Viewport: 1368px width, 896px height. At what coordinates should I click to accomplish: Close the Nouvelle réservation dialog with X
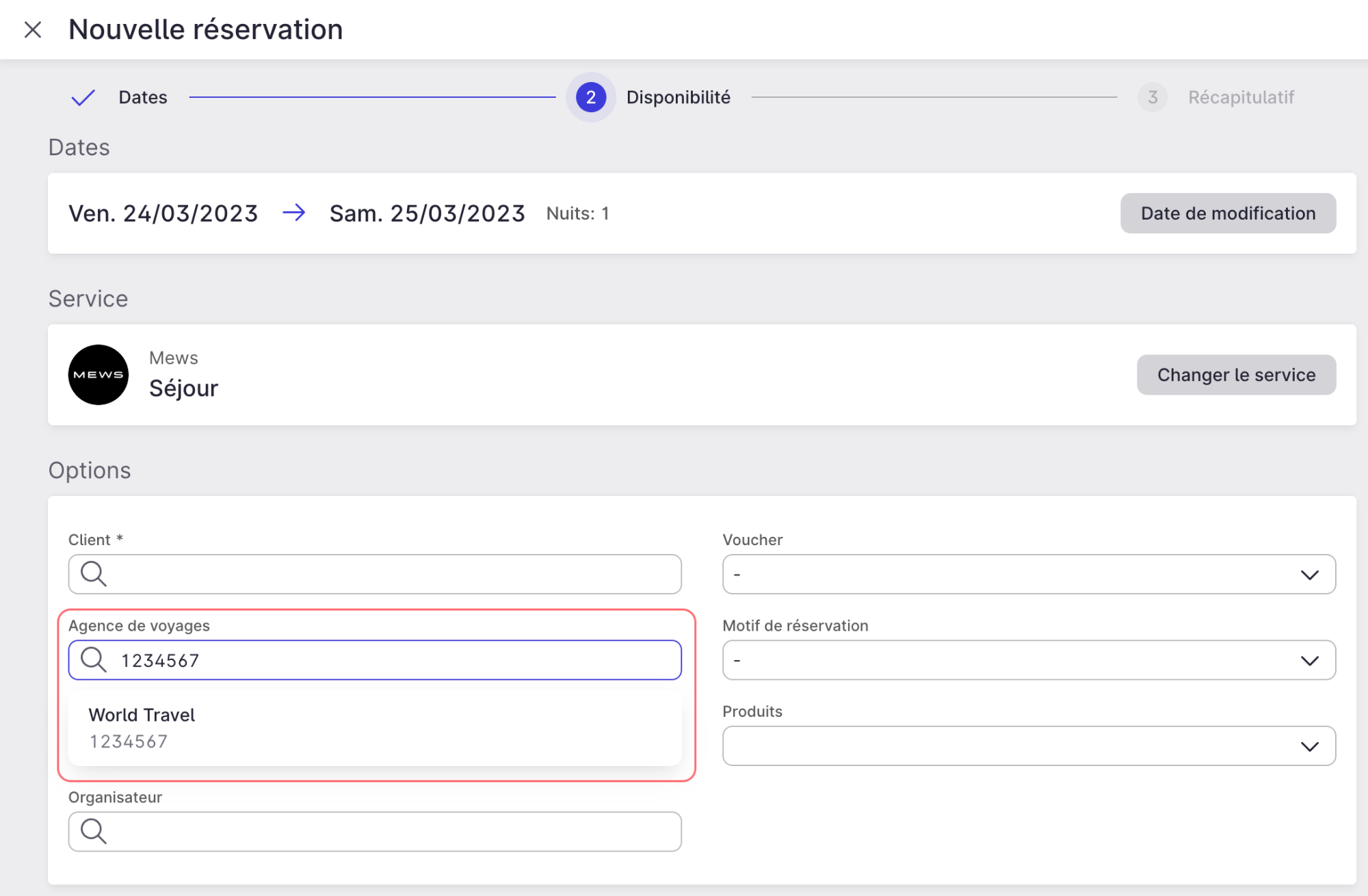pyautogui.click(x=33, y=29)
